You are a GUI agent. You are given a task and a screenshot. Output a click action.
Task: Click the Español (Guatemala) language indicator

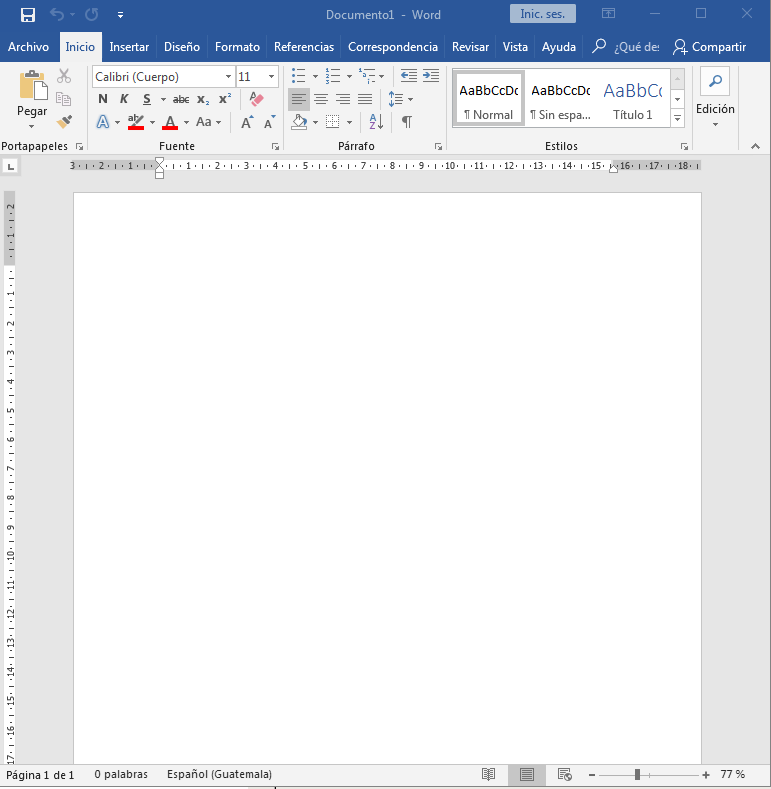click(219, 774)
